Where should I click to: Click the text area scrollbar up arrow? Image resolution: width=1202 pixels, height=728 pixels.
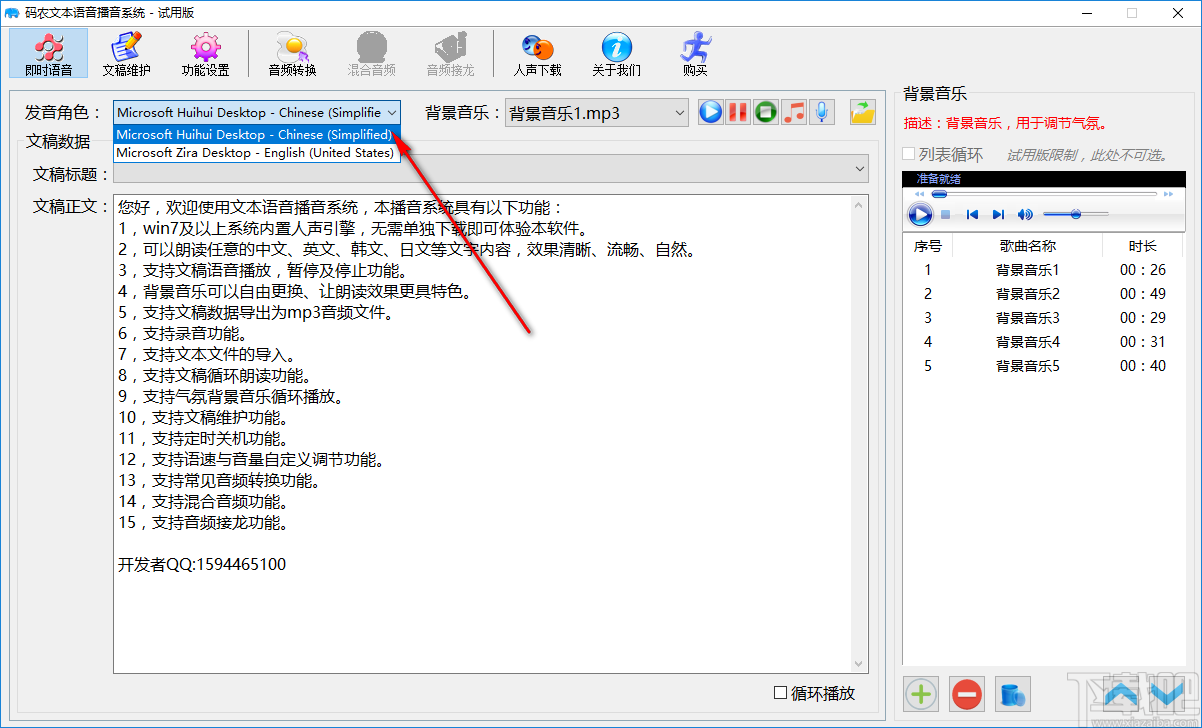(859, 204)
